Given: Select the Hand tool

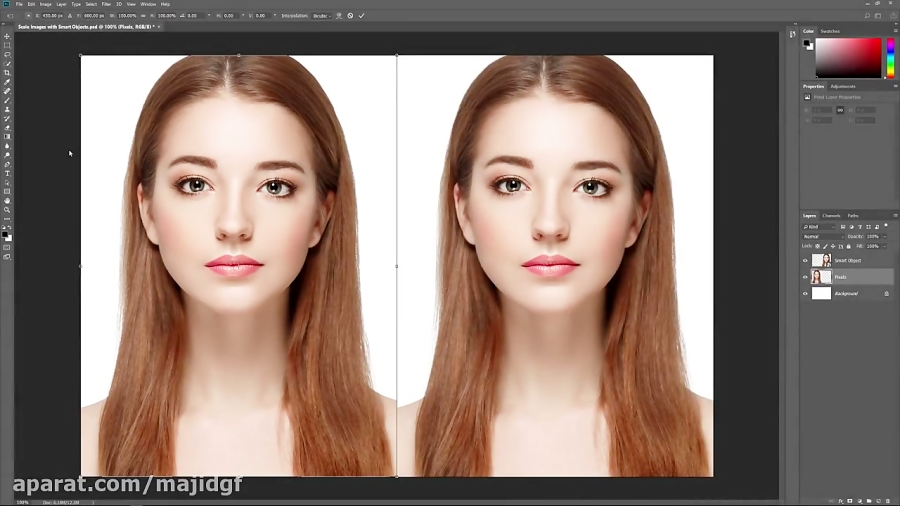Looking at the screenshot, I should point(7,201).
